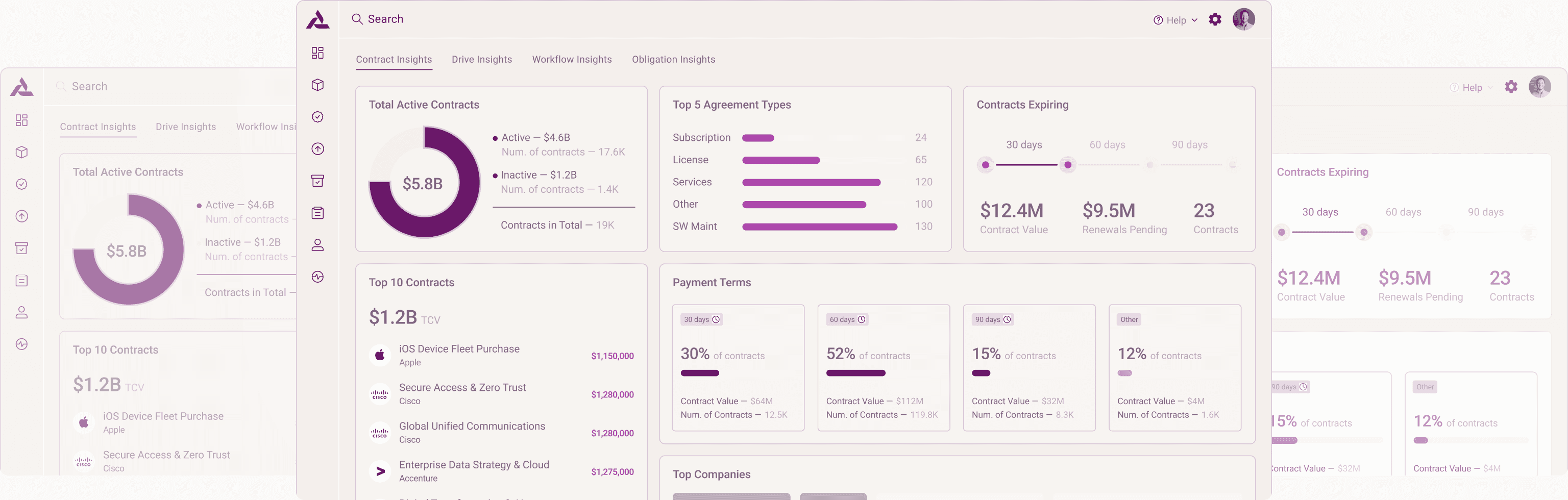Select Contracts in Total — 19K text

point(557,225)
